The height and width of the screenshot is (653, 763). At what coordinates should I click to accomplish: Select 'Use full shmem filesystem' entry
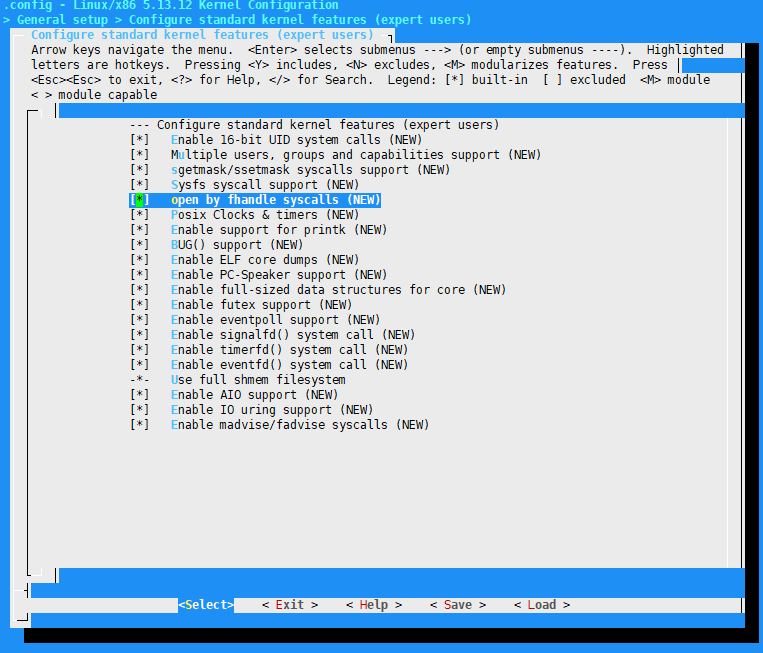pyautogui.click(x=238, y=380)
